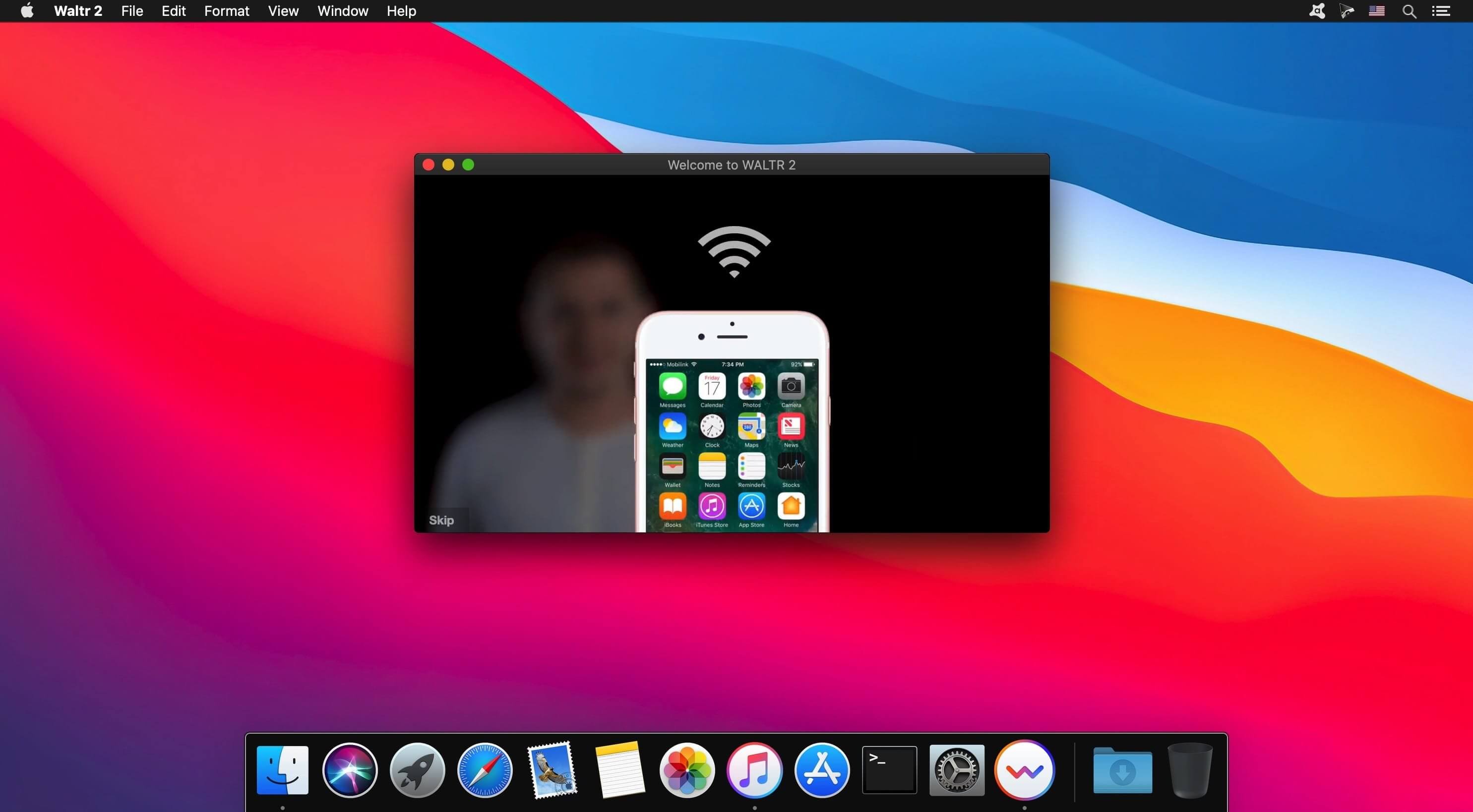The image size is (1473, 812).
Task: Zoom the Welcome to WALTR 2 window
Action: tap(468, 165)
